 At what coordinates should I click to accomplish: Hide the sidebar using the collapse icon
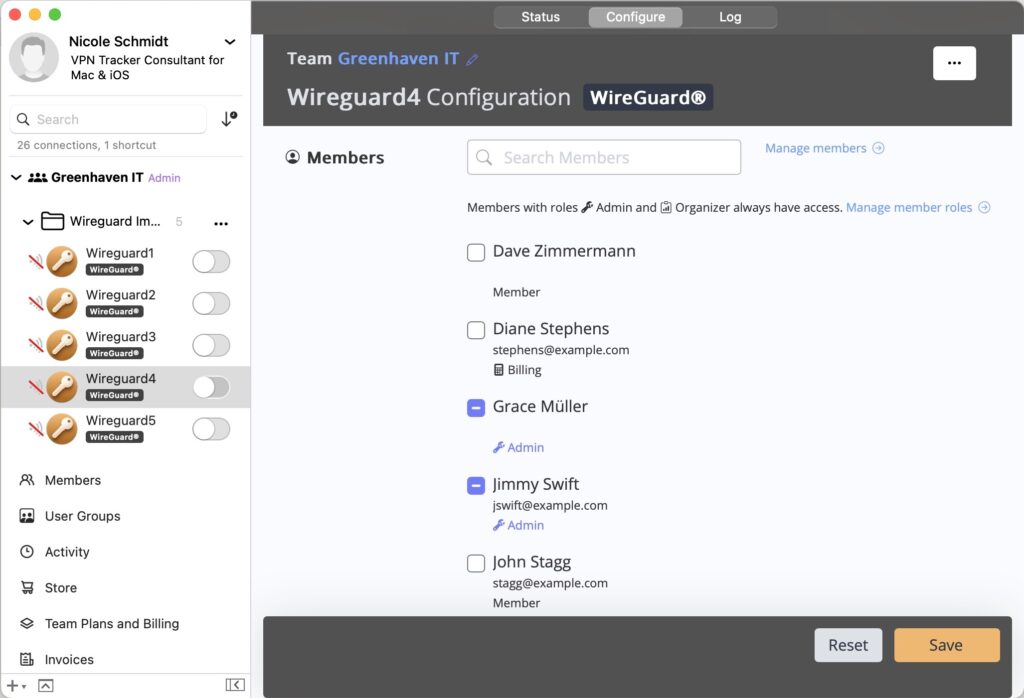pos(235,684)
